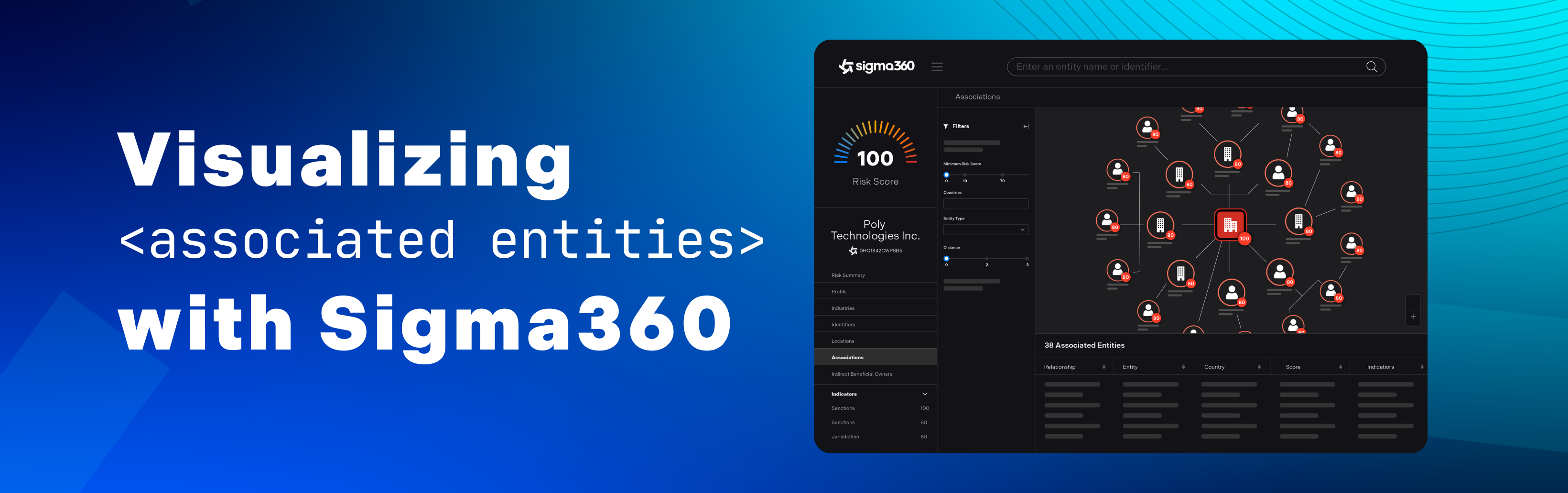Collapse the Indicators section chevron

(925, 394)
